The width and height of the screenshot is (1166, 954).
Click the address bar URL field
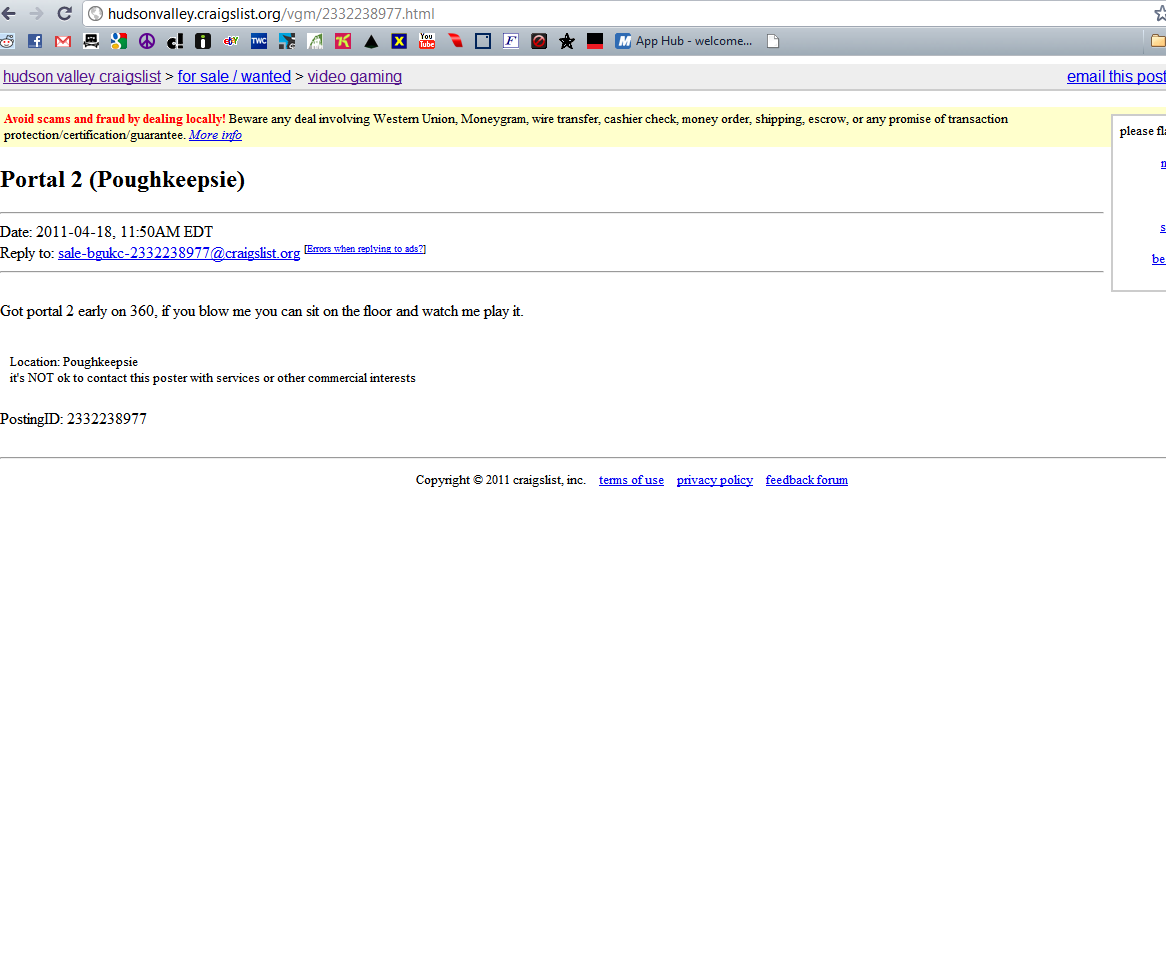coord(600,14)
